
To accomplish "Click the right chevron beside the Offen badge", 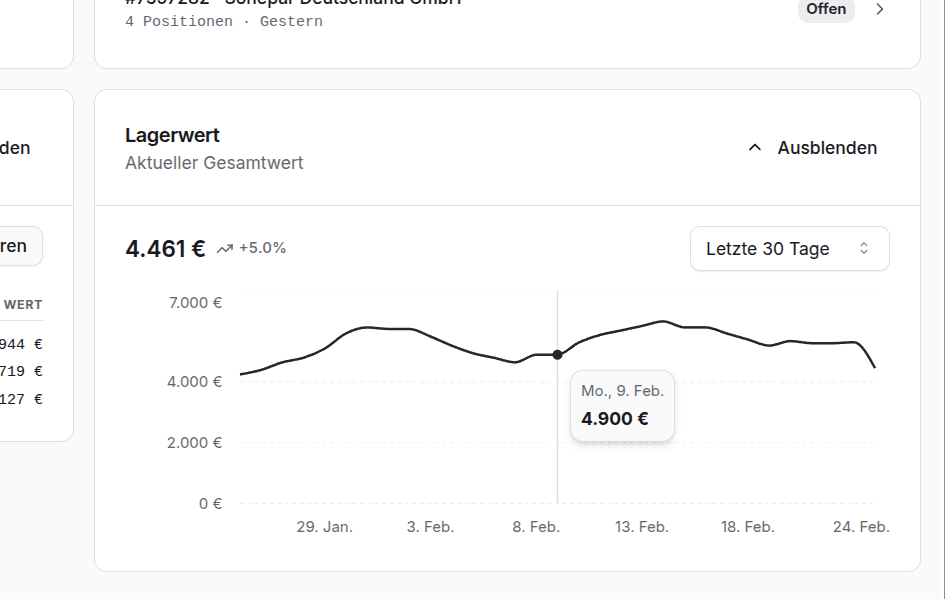I will 879,10.
